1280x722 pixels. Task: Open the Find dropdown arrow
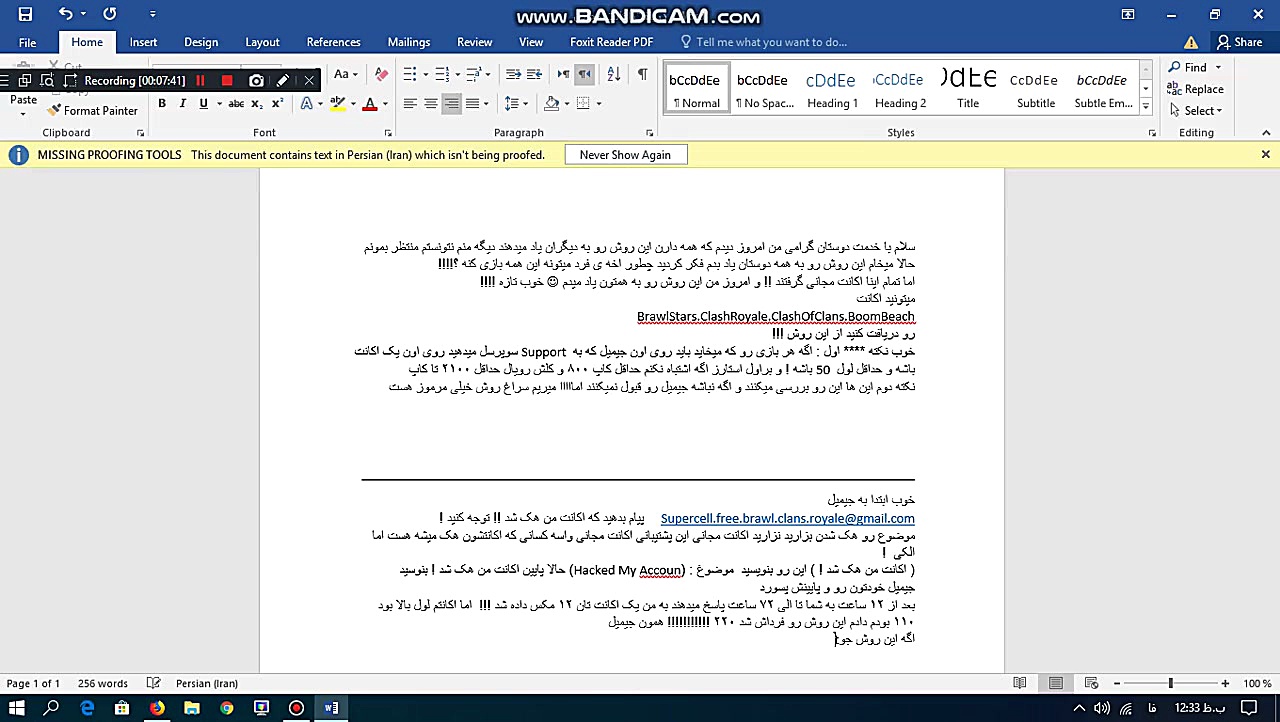1218,67
